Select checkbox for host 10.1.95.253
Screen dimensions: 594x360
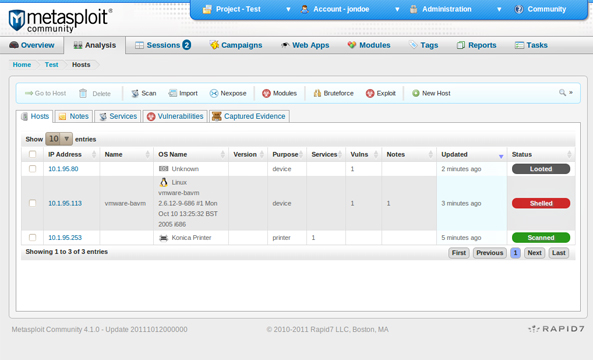click(33, 238)
